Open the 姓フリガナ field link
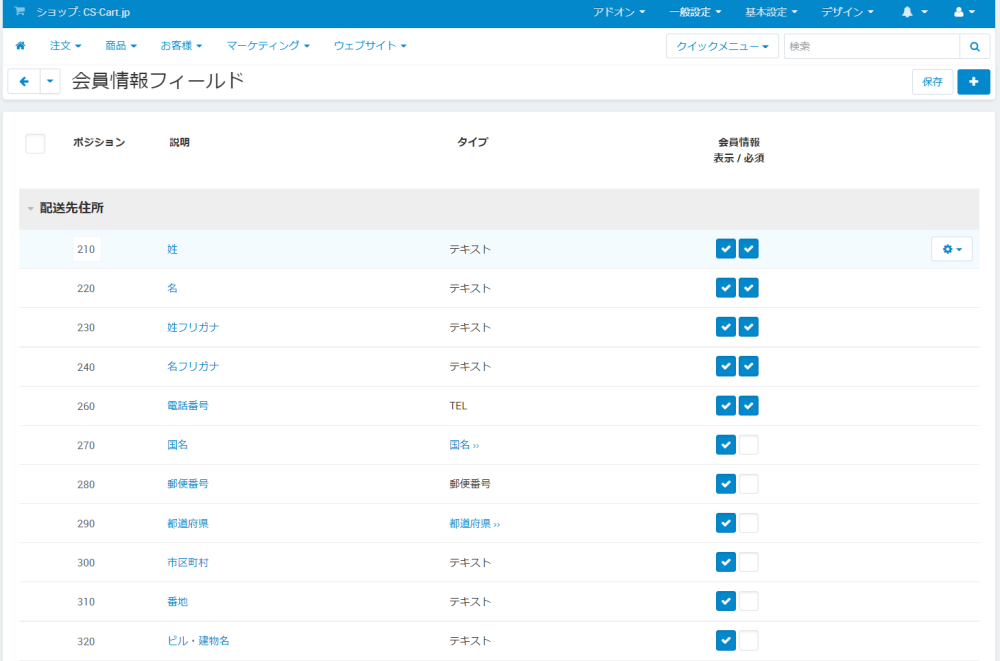This screenshot has width=1000, height=661. point(193,327)
